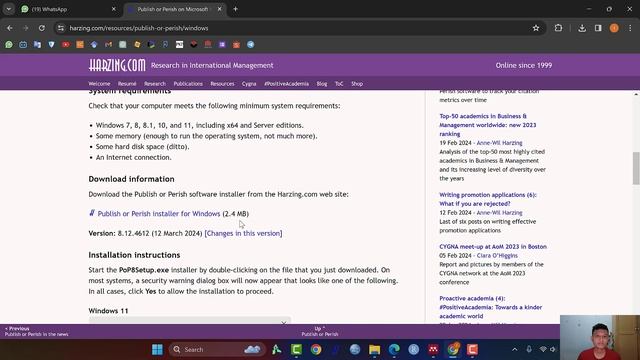Viewport: 640px width, 360px height.
Task: Click the Windows Start button
Action: [x=157, y=349]
